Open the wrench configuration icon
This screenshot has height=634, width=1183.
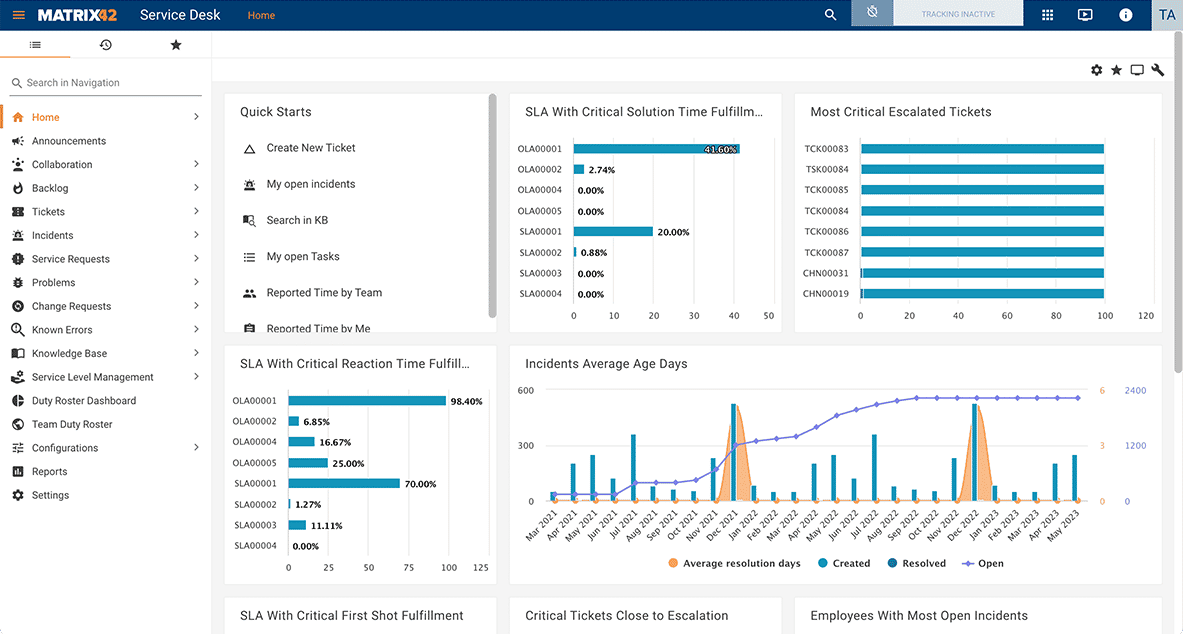click(x=1158, y=70)
